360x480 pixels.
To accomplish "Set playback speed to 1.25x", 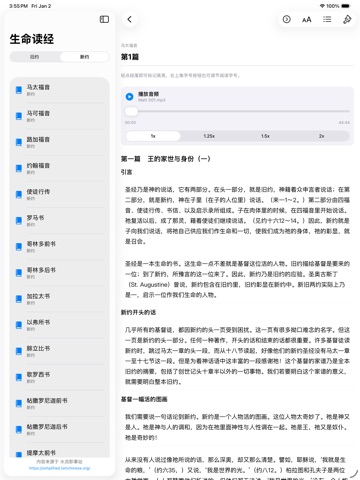I will pyautogui.click(x=209, y=136).
